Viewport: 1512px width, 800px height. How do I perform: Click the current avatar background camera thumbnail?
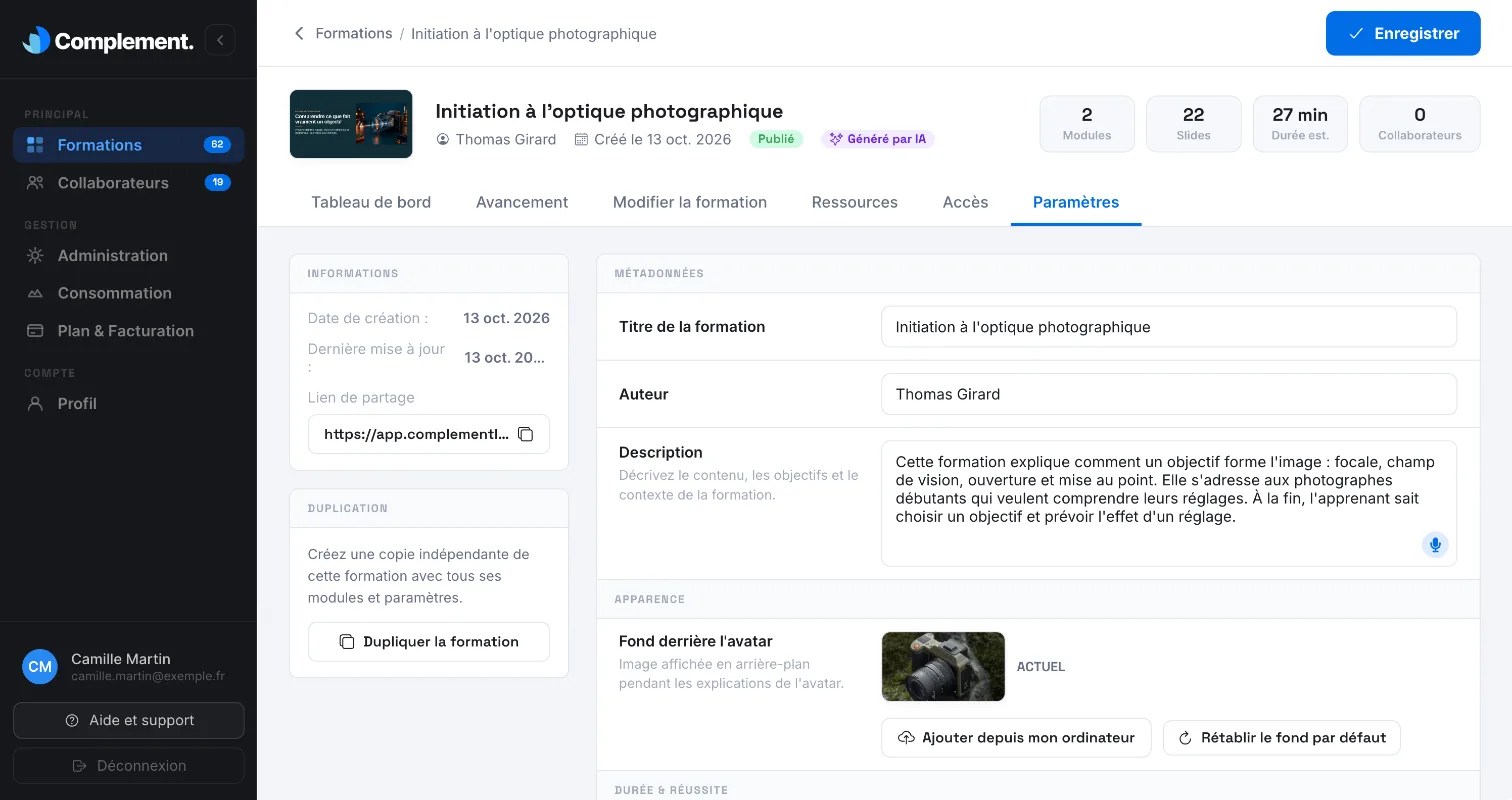coord(943,666)
